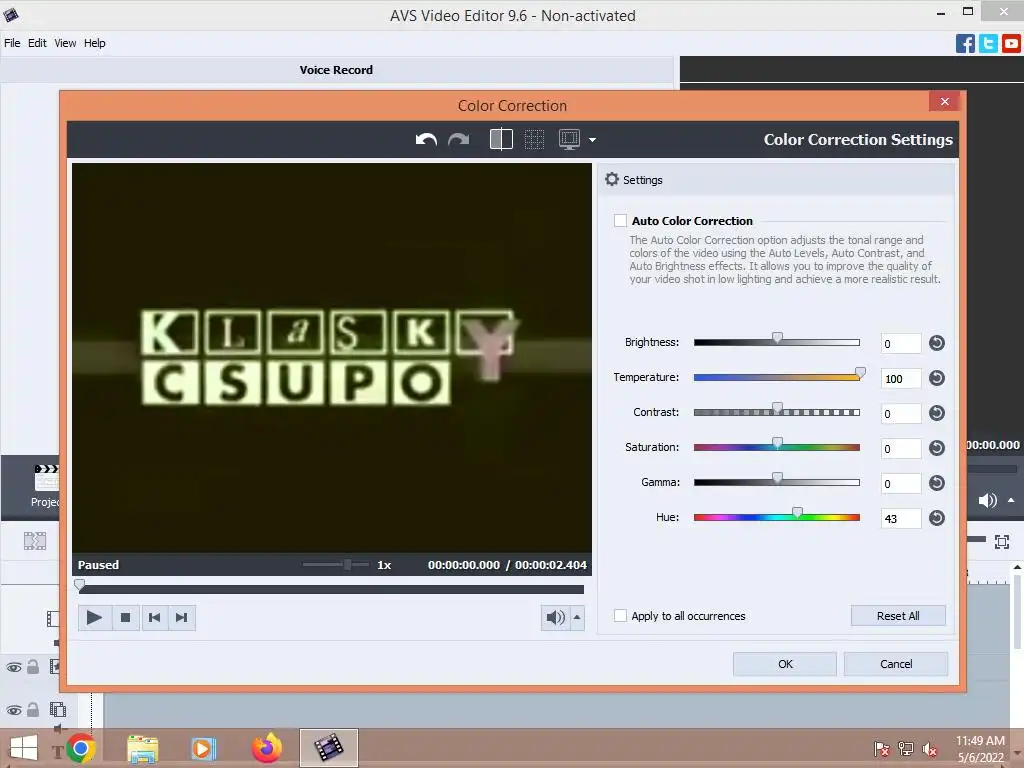This screenshot has width=1024, height=768.
Task: Open the Windows Start menu
Action: click(24, 748)
